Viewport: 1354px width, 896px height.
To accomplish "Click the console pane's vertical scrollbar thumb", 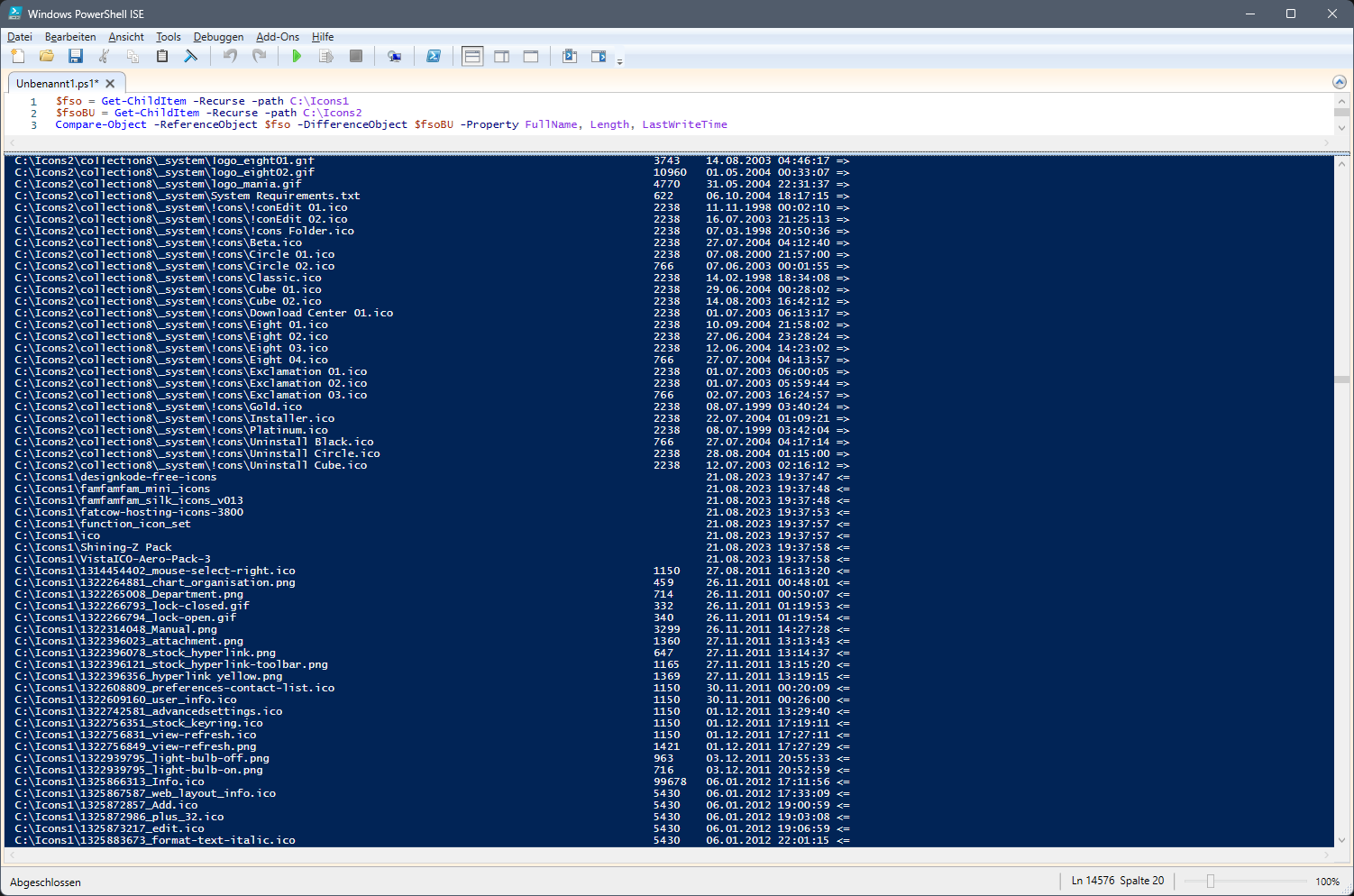I will pos(1341,379).
